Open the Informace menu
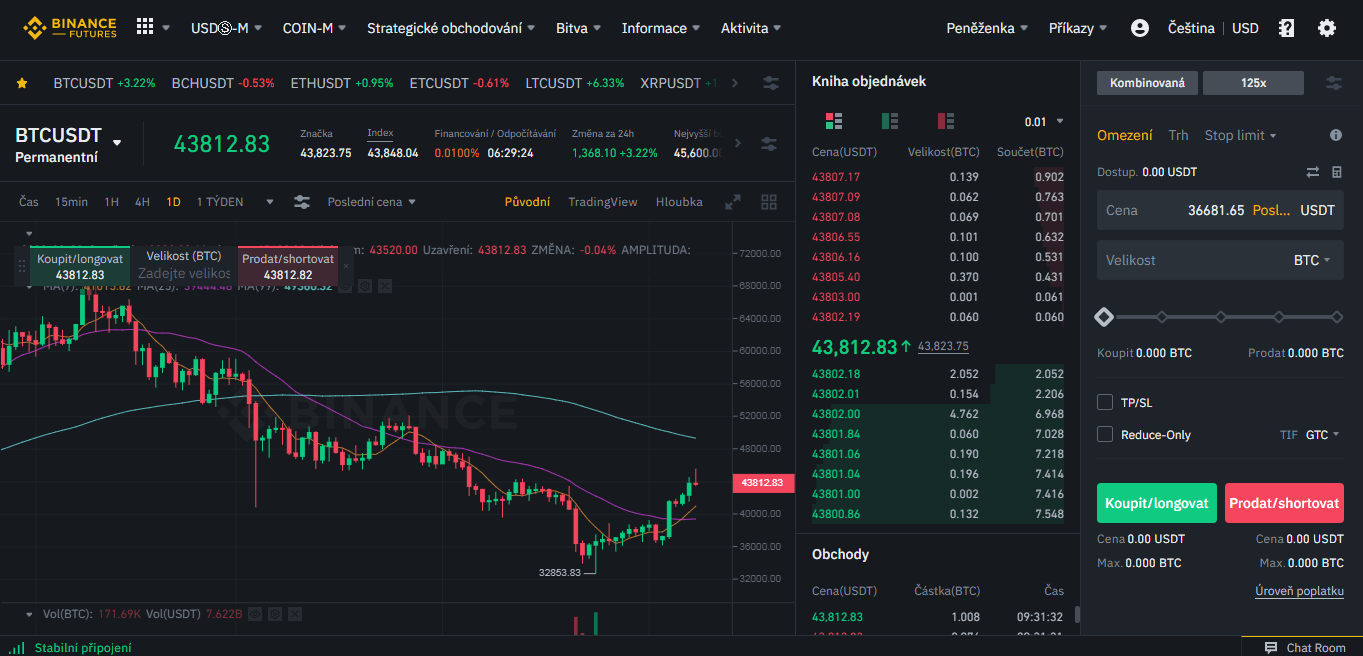The image size is (1363, 656). tap(661, 28)
